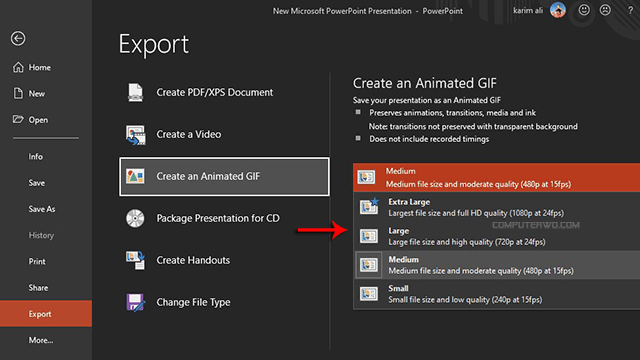Click the Home house icon
The width and height of the screenshot is (640, 360).
point(18,67)
